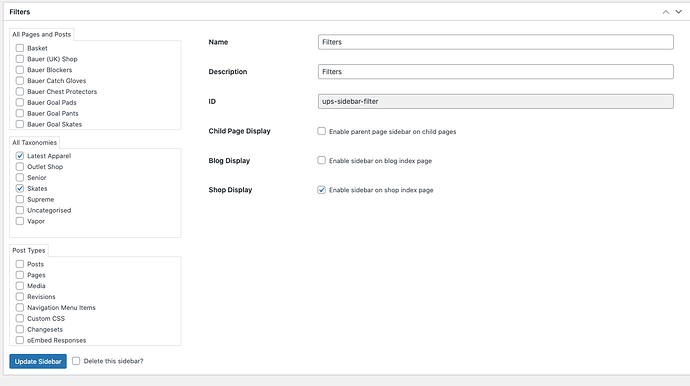Check the Outlet Shop taxonomy
690x386 pixels.
point(20,167)
